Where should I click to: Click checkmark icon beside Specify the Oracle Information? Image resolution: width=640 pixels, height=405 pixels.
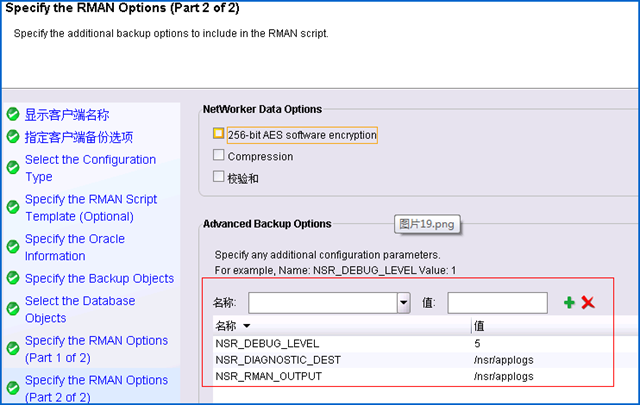coord(13,247)
